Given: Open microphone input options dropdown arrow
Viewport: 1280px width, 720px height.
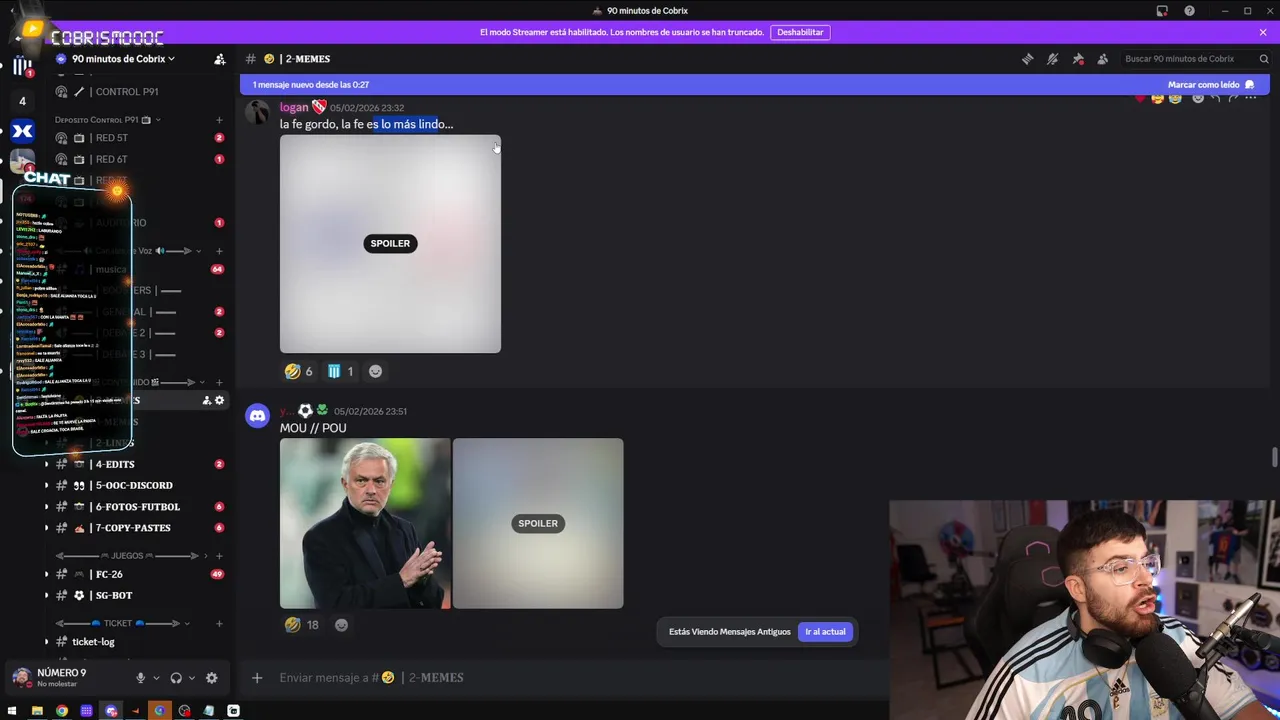Looking at the screenshot, I should click(x=155, y=678).
